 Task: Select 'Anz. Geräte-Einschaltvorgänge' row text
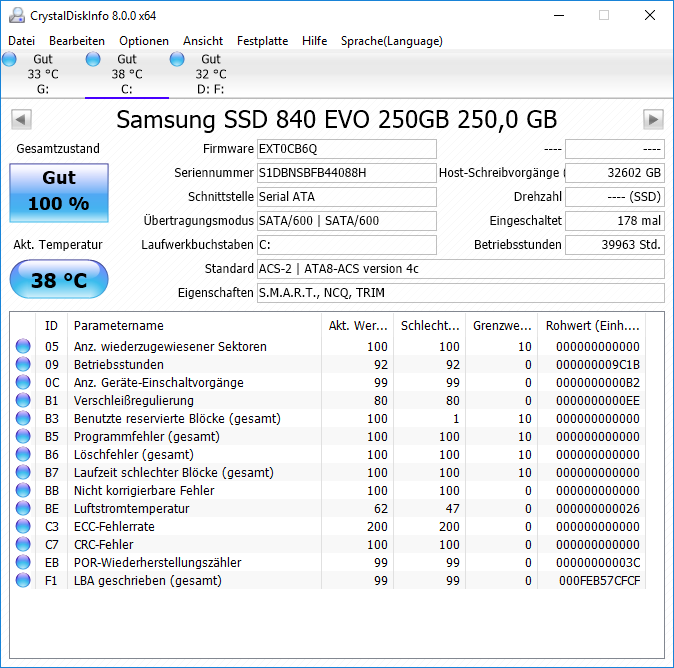coord(159,383)
